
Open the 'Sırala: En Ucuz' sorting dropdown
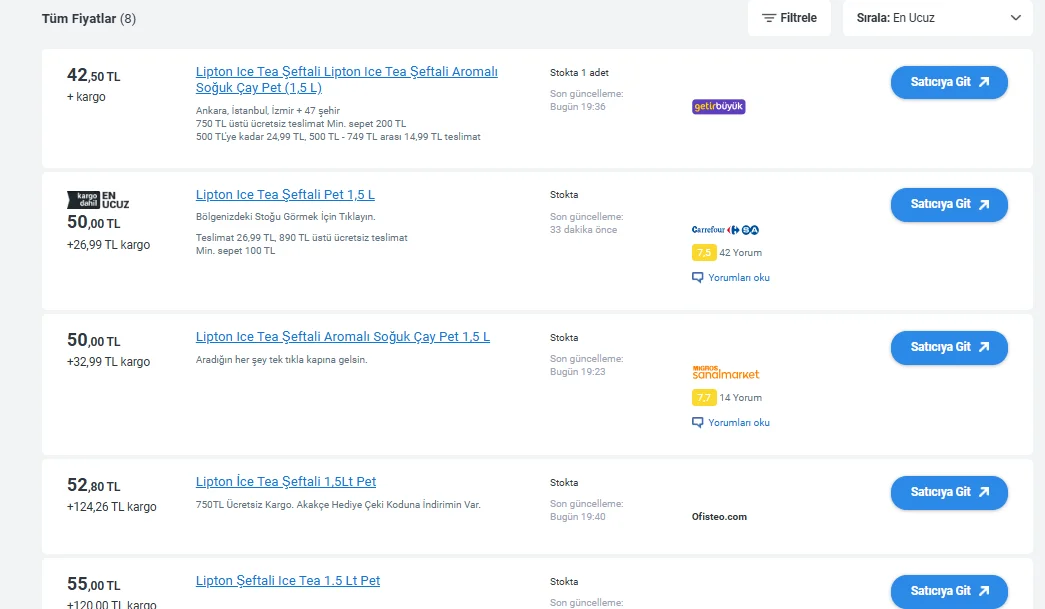click(937, 18)
